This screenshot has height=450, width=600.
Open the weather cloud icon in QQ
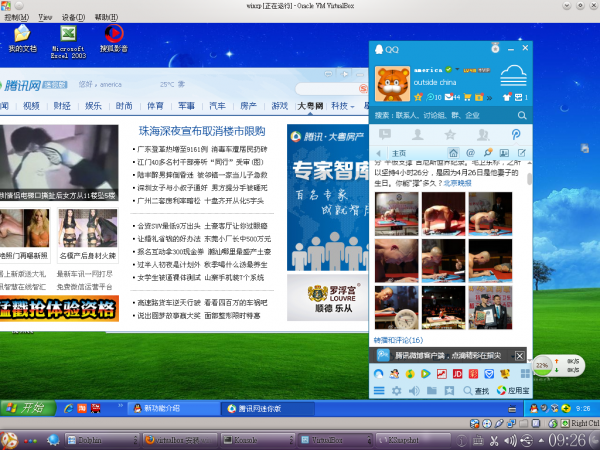pos(514,76)
